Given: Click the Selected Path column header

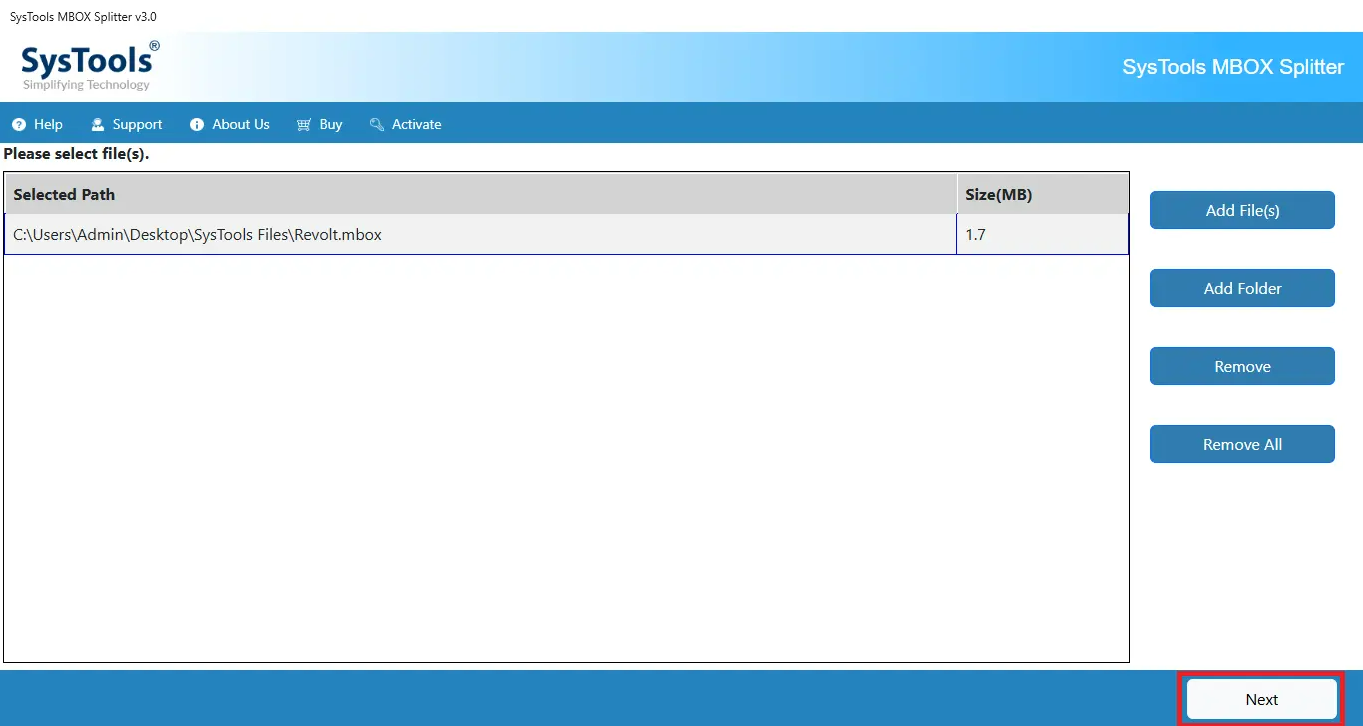Looking at the screenshot, I should click(480, 195).
